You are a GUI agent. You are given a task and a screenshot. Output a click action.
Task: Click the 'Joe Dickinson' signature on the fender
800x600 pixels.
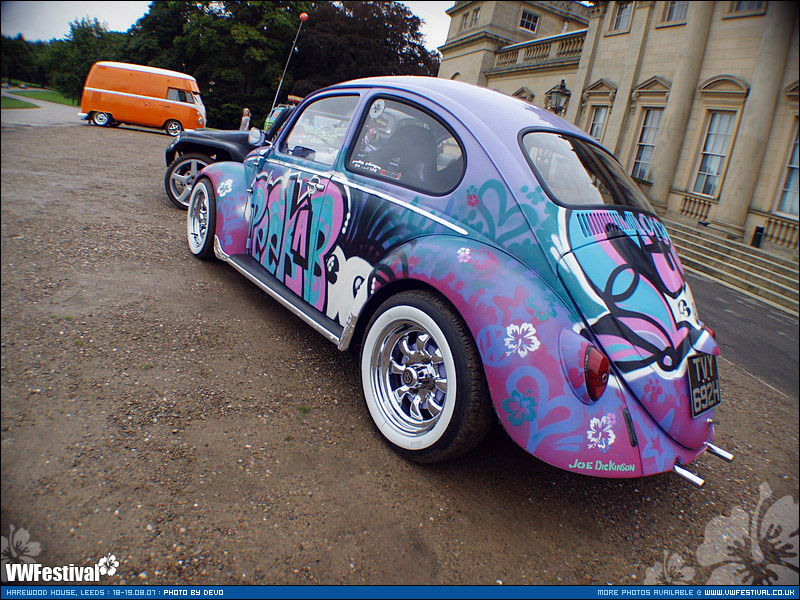pos(602,466)
